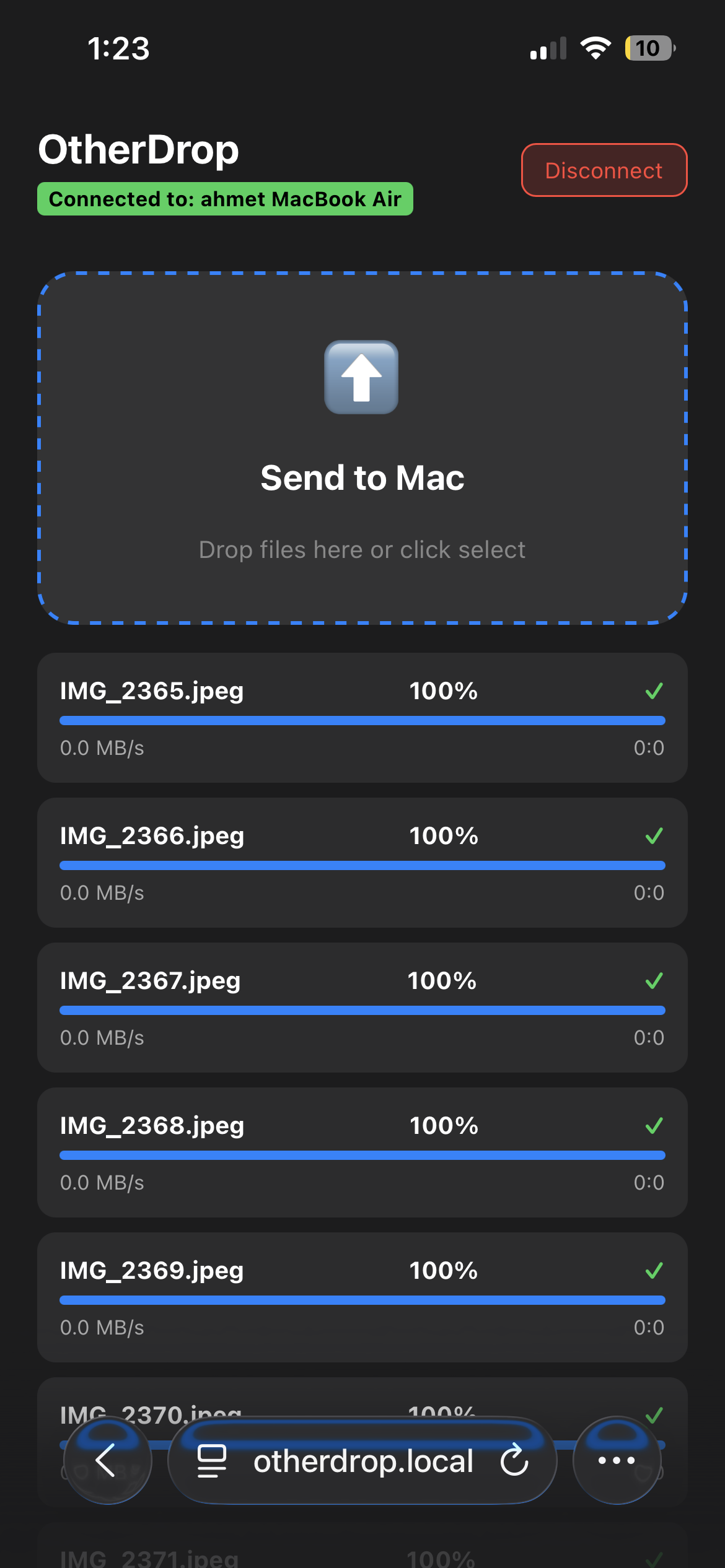The height and width of the screenshot is (1568, 725).
Task: Click the green checkmark for IMG_2367.jpeg
Action: click(654, 980)
